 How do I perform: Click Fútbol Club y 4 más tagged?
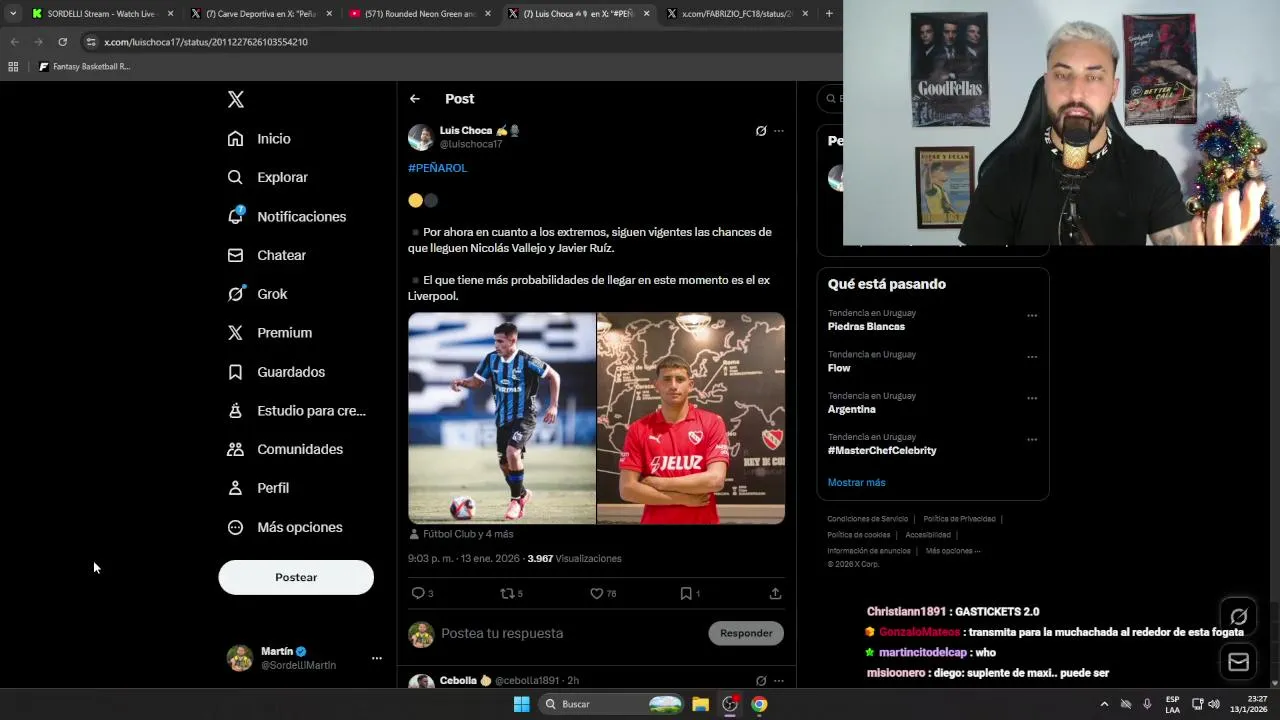coord(461,534)
